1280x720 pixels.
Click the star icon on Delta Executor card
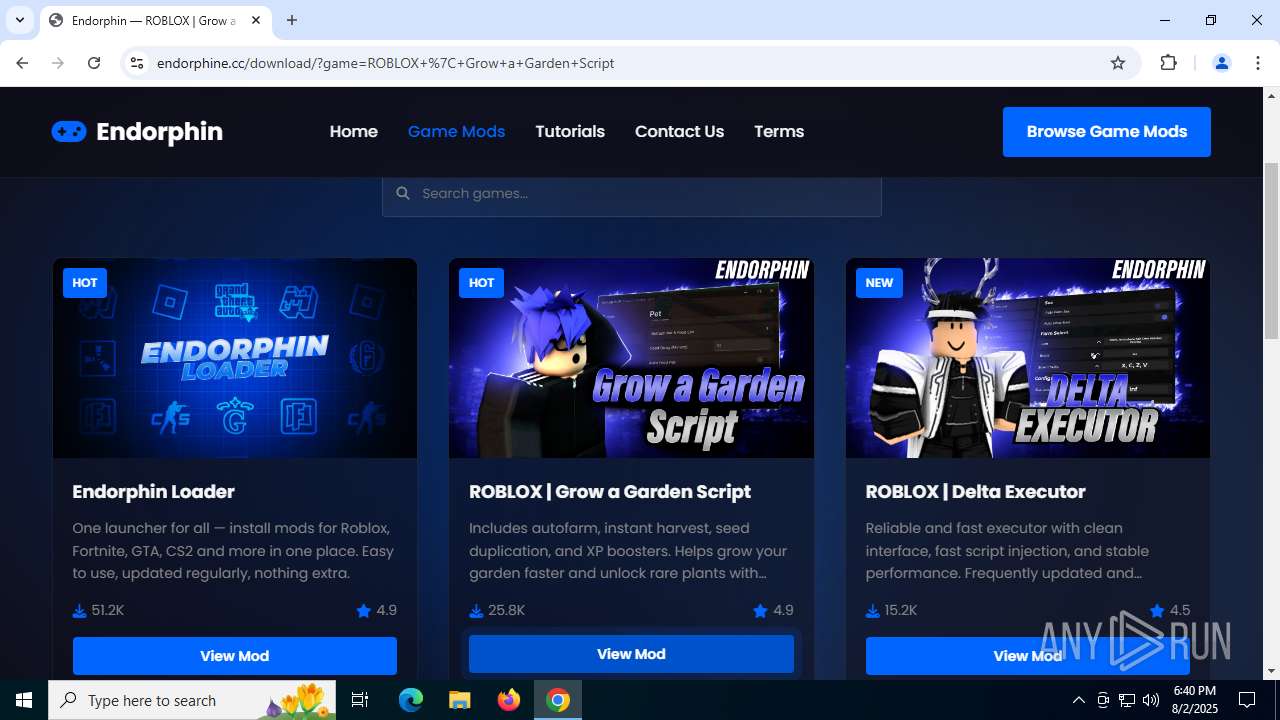1157,610
